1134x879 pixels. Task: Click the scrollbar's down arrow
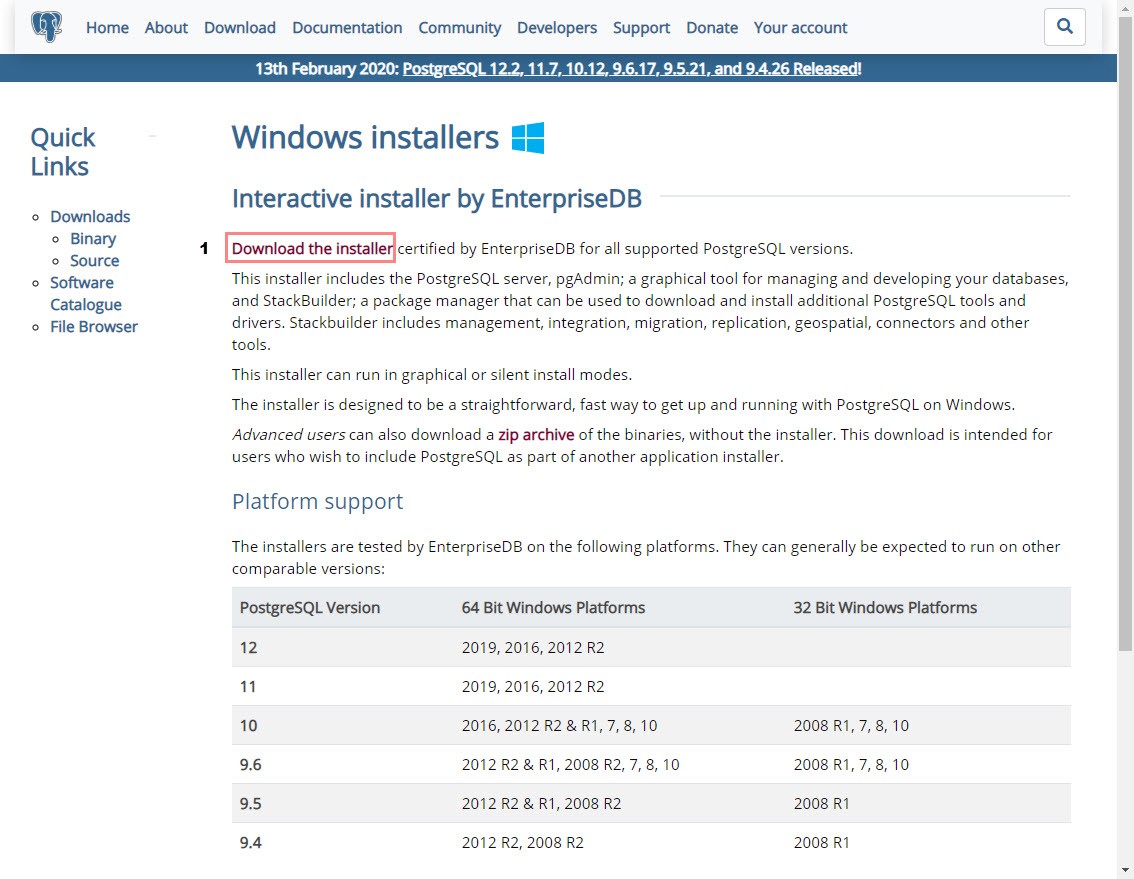click(1125, 870)
